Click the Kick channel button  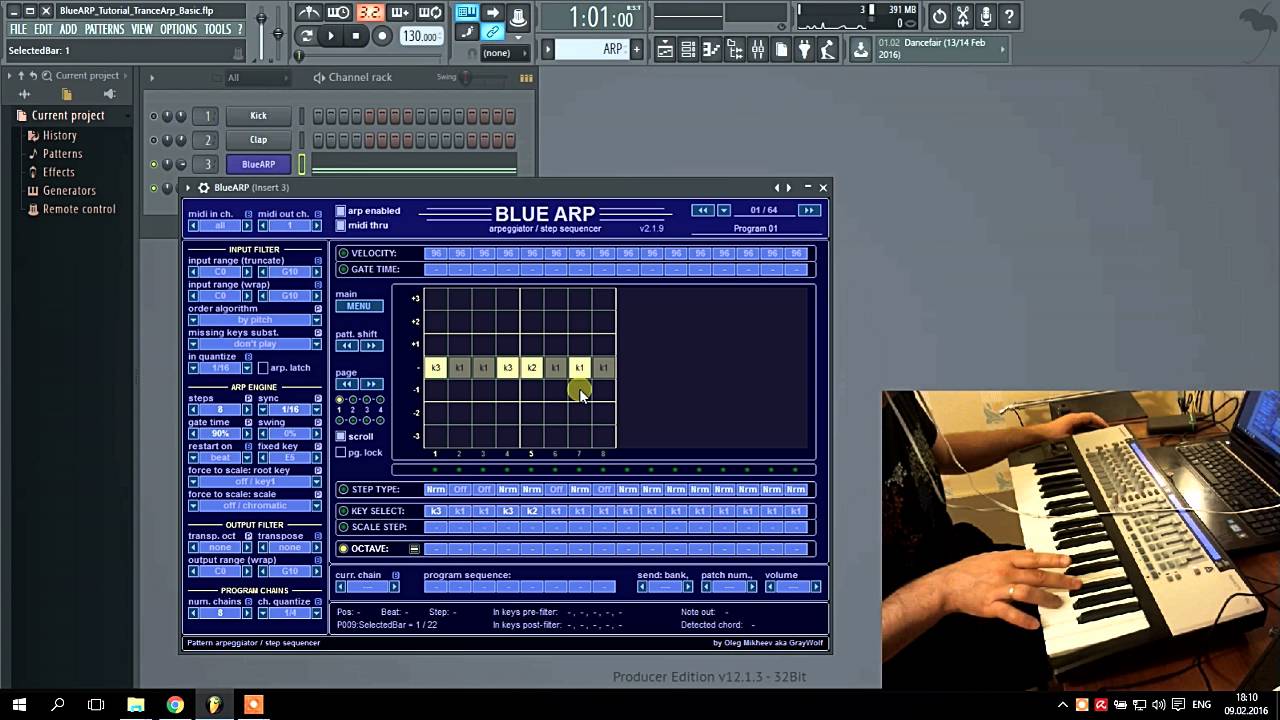258,116
